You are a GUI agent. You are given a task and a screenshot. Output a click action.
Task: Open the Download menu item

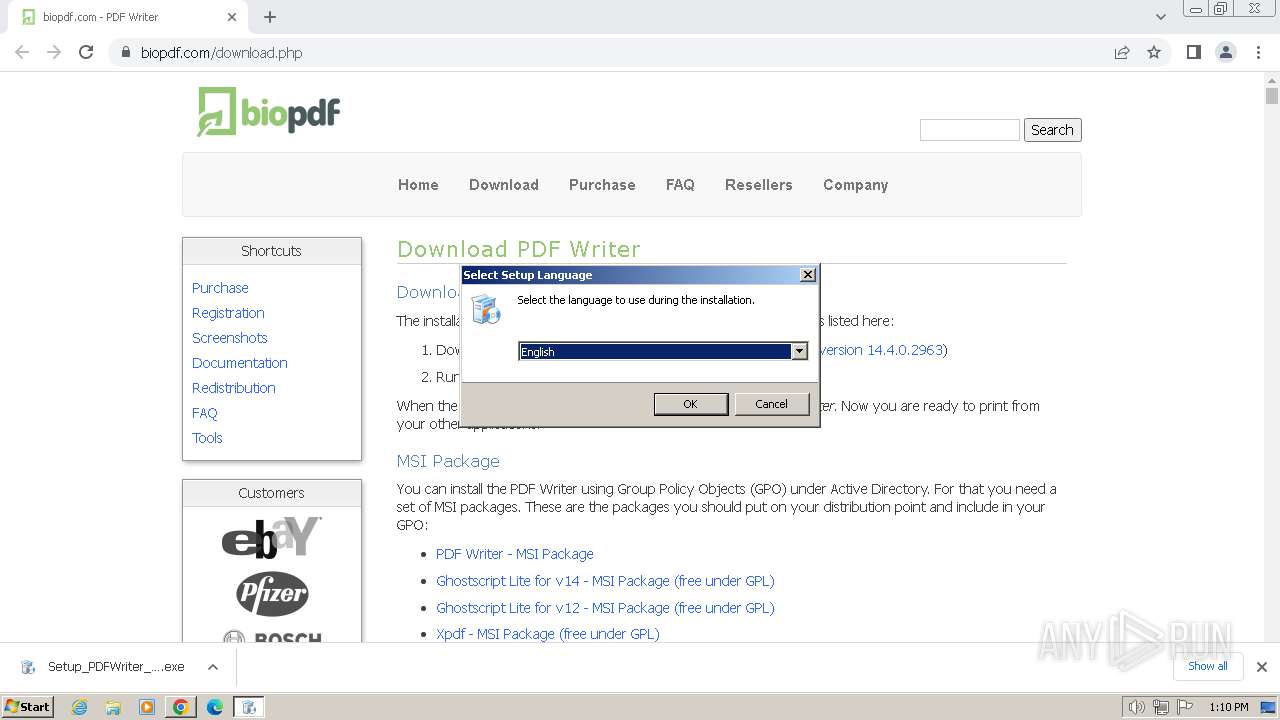click(x=504, y=185)
